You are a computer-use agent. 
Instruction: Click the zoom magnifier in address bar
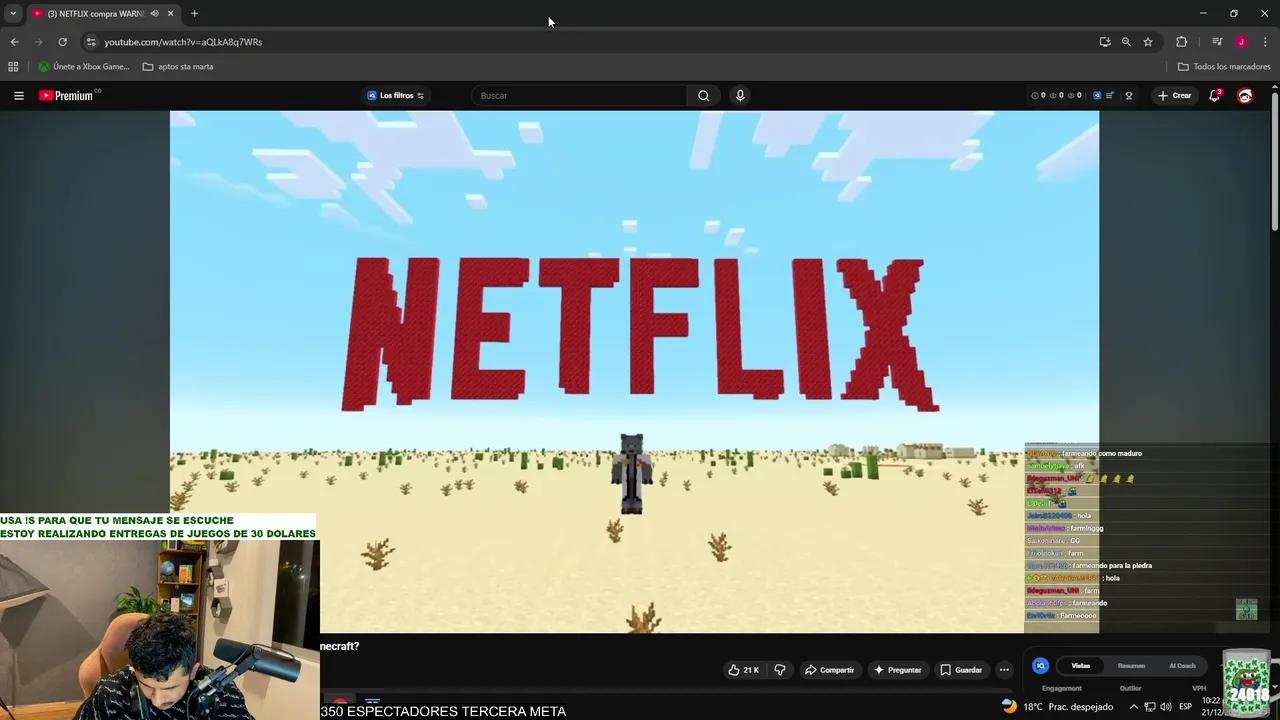click(x=1126, y=42)
